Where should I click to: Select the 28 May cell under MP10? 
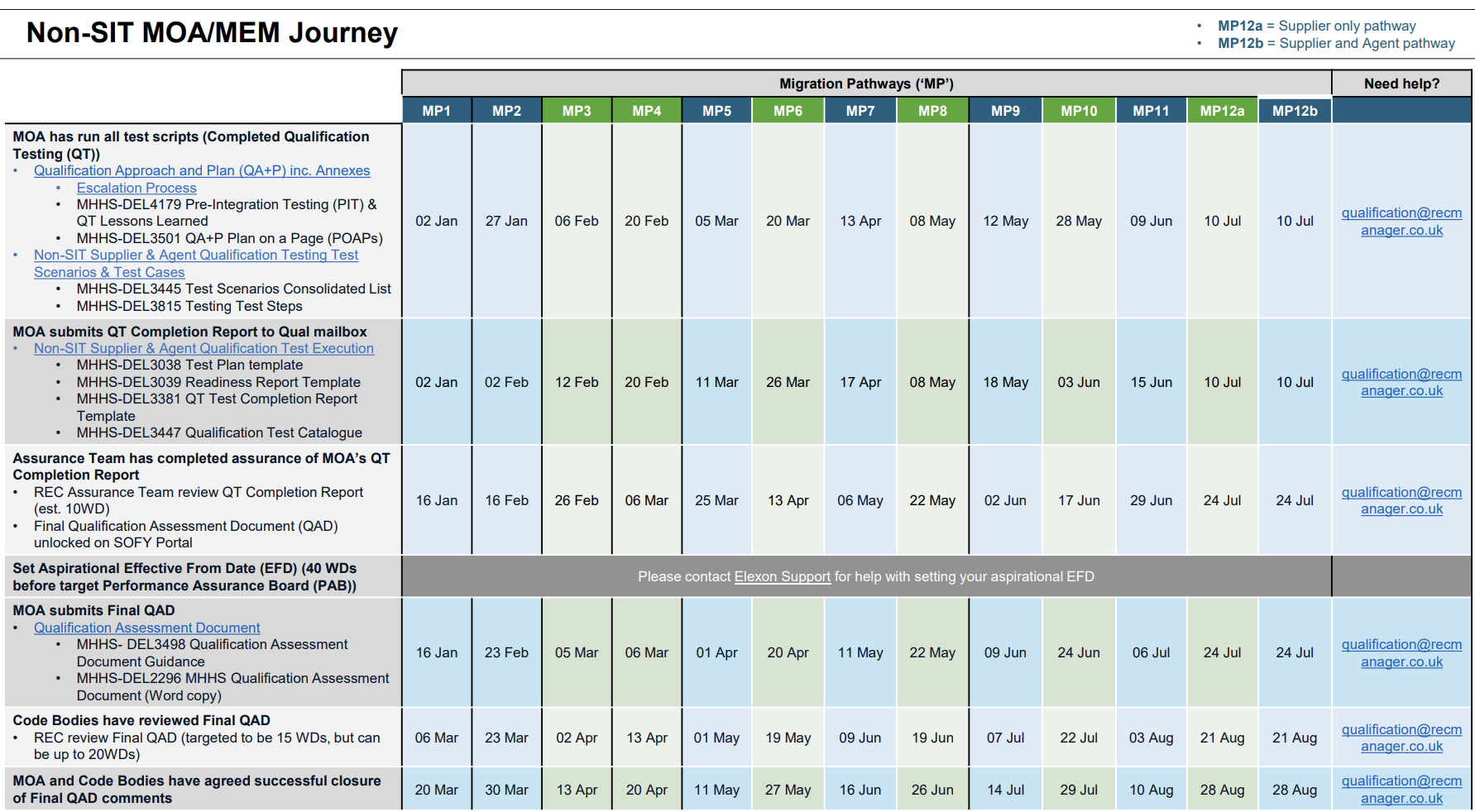point(1079,221)
